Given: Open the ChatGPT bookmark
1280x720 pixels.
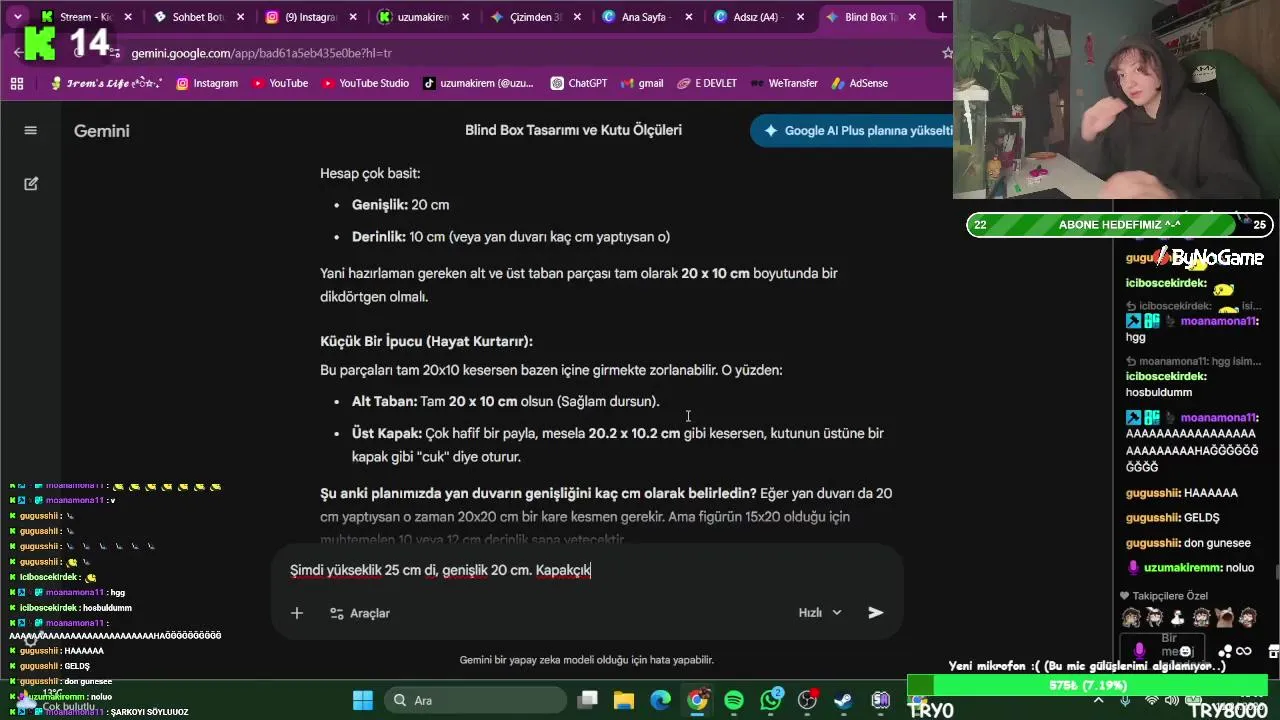Looking at the screenshot, I should [578, 84].
